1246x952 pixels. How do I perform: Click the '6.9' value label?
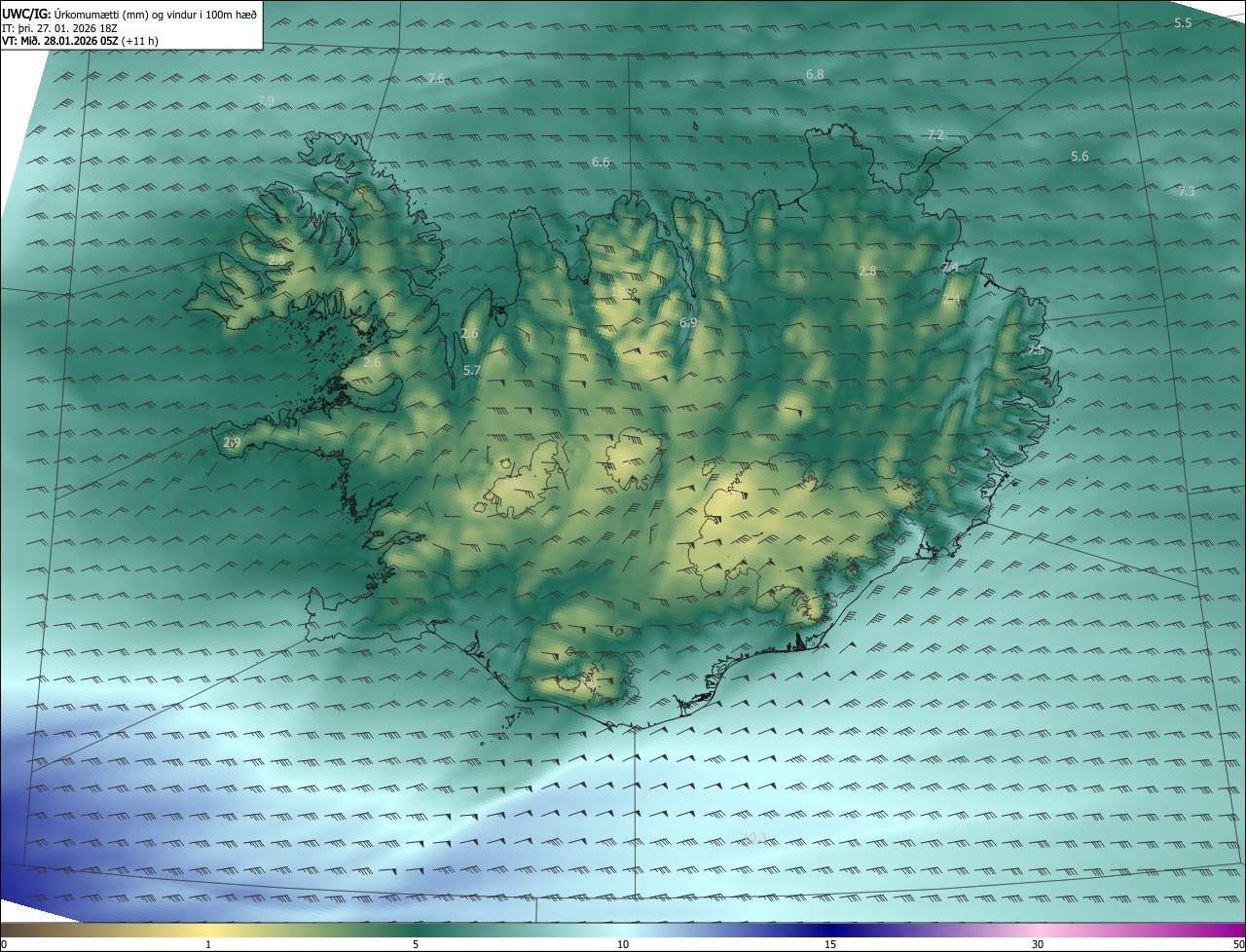click(688, 321)
